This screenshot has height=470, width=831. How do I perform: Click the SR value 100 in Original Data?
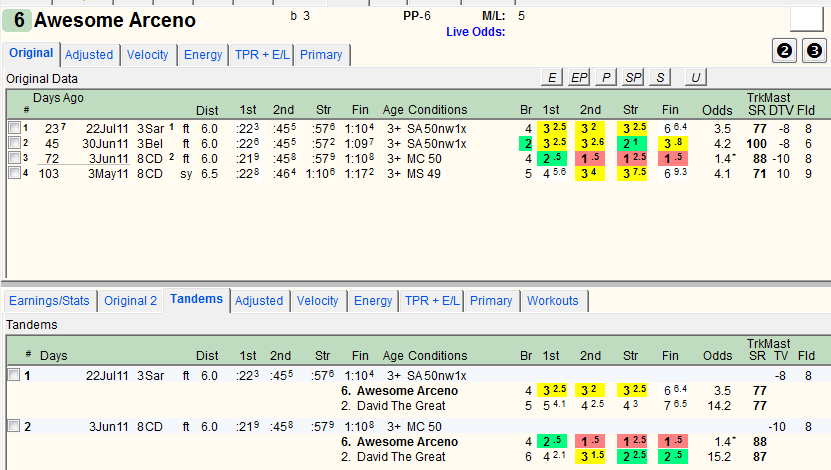pyautogui.click(x=756, y=144)
